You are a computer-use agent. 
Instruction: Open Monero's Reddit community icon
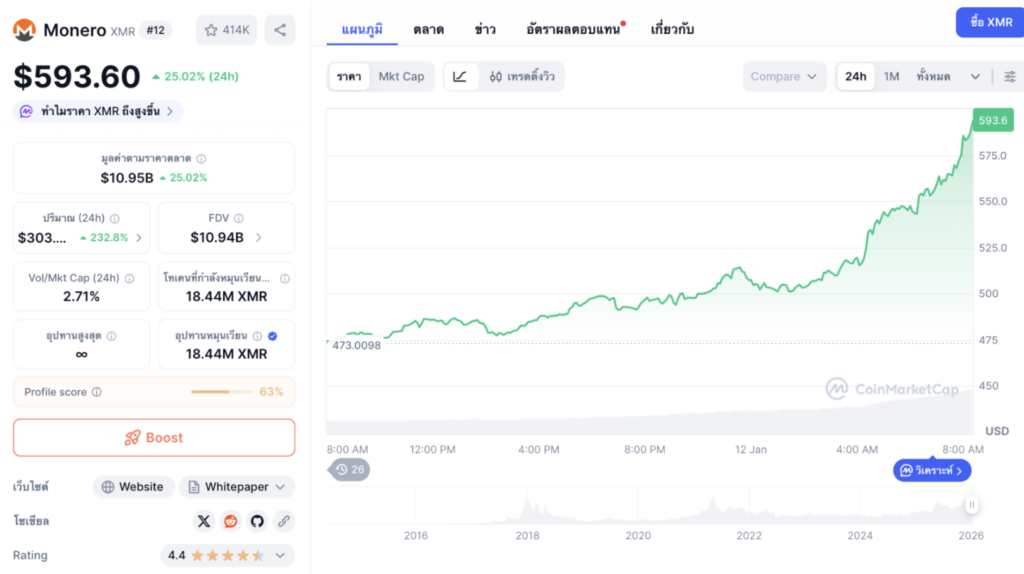click(231, 521)
